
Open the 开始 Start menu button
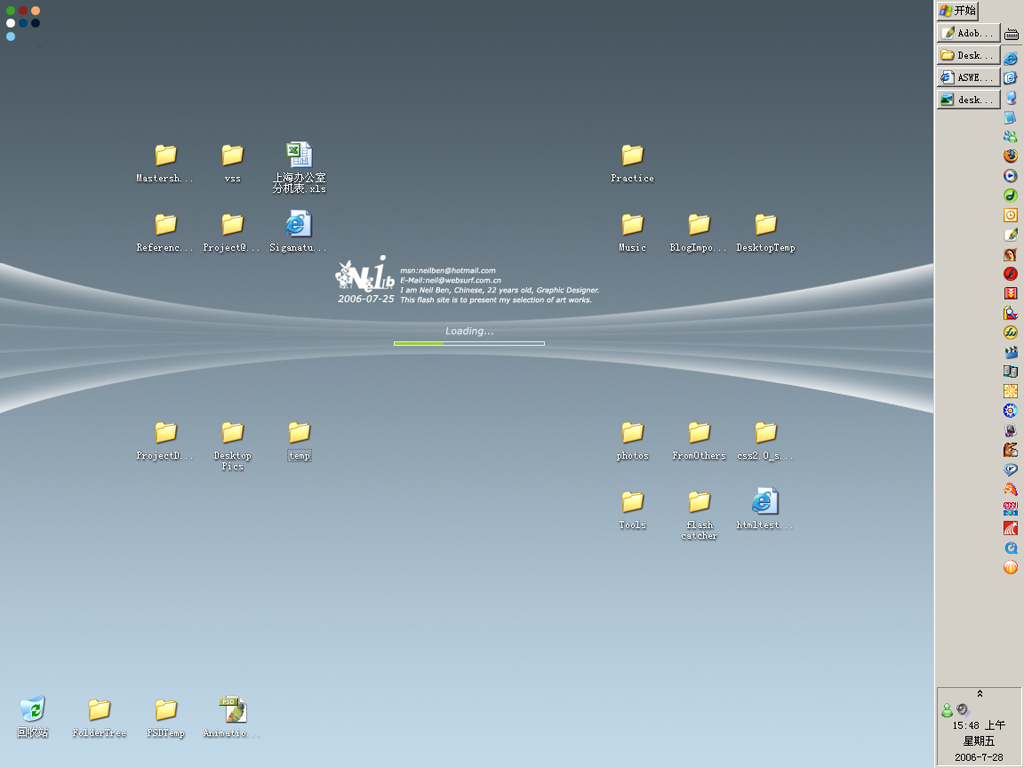click(957, 10)
